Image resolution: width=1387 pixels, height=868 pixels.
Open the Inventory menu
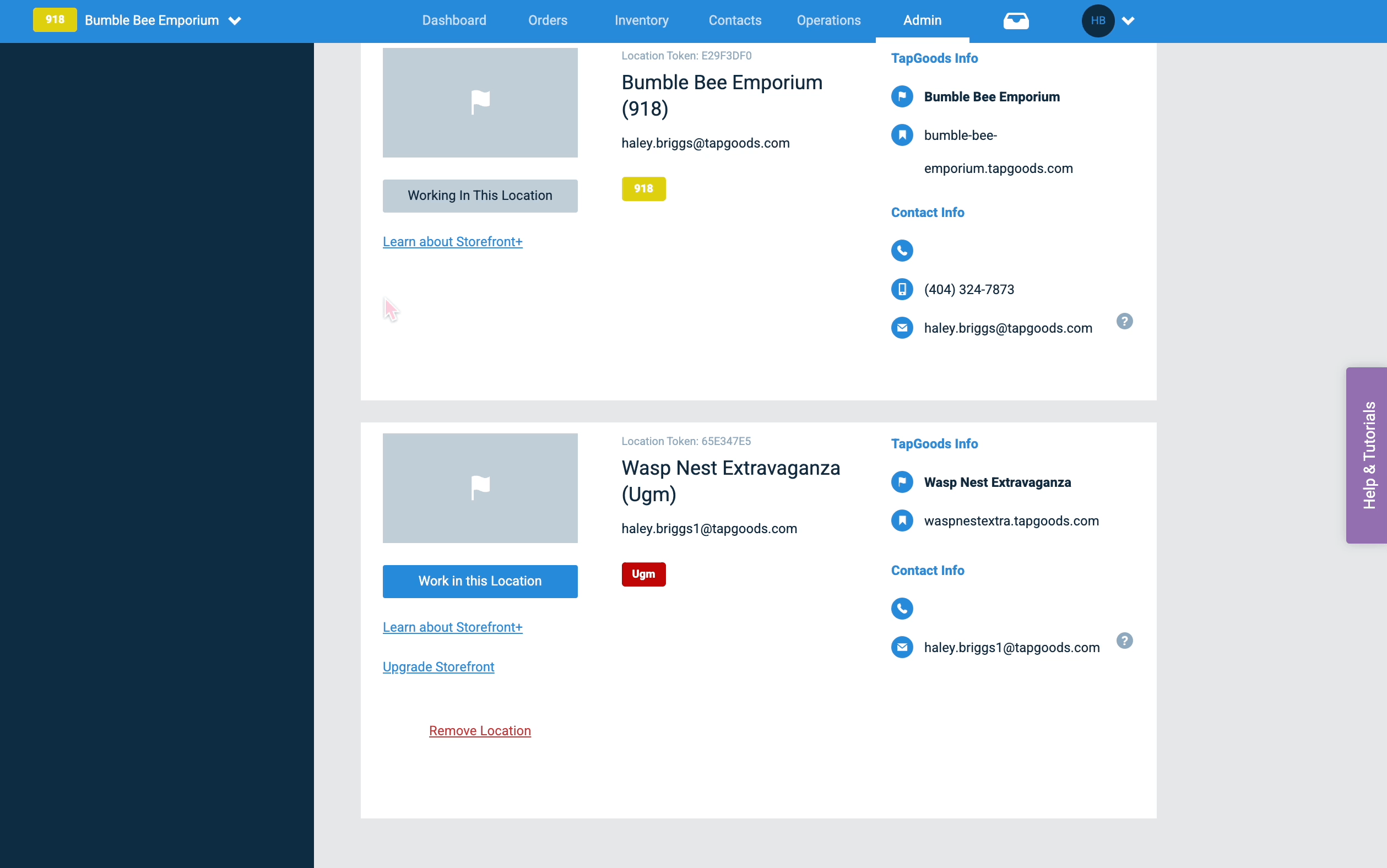pyautogui.click(x=641, y=21)
